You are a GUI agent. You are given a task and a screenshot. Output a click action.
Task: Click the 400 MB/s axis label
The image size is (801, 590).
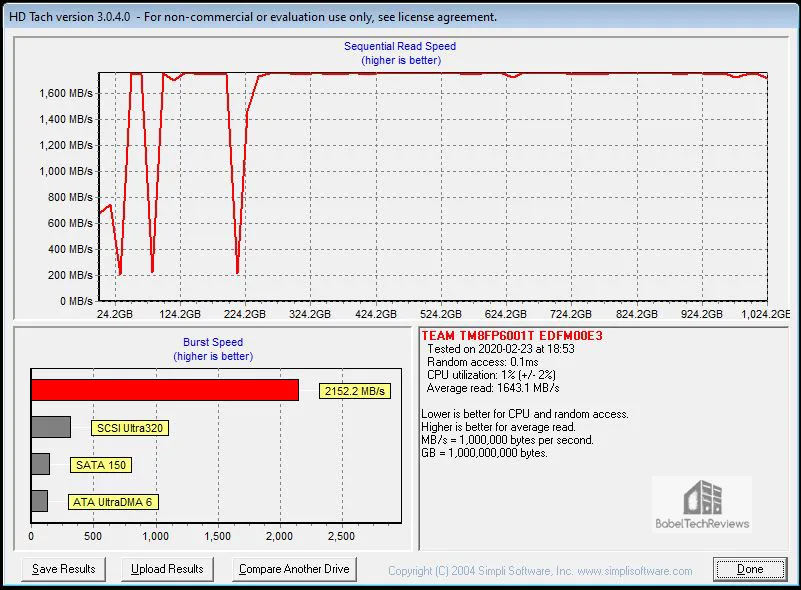tap(70, 249)
